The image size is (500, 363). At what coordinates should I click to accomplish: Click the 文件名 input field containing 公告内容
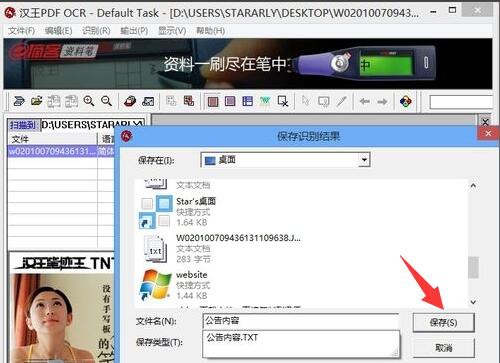pos(301,321)
